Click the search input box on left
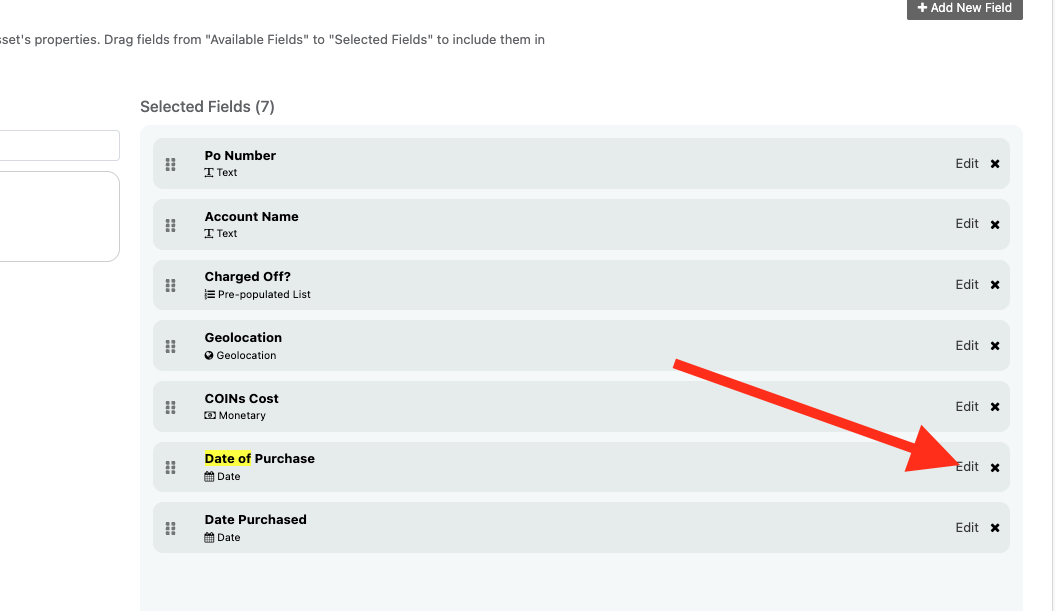 pyautogui.click(x=60, y=145)
